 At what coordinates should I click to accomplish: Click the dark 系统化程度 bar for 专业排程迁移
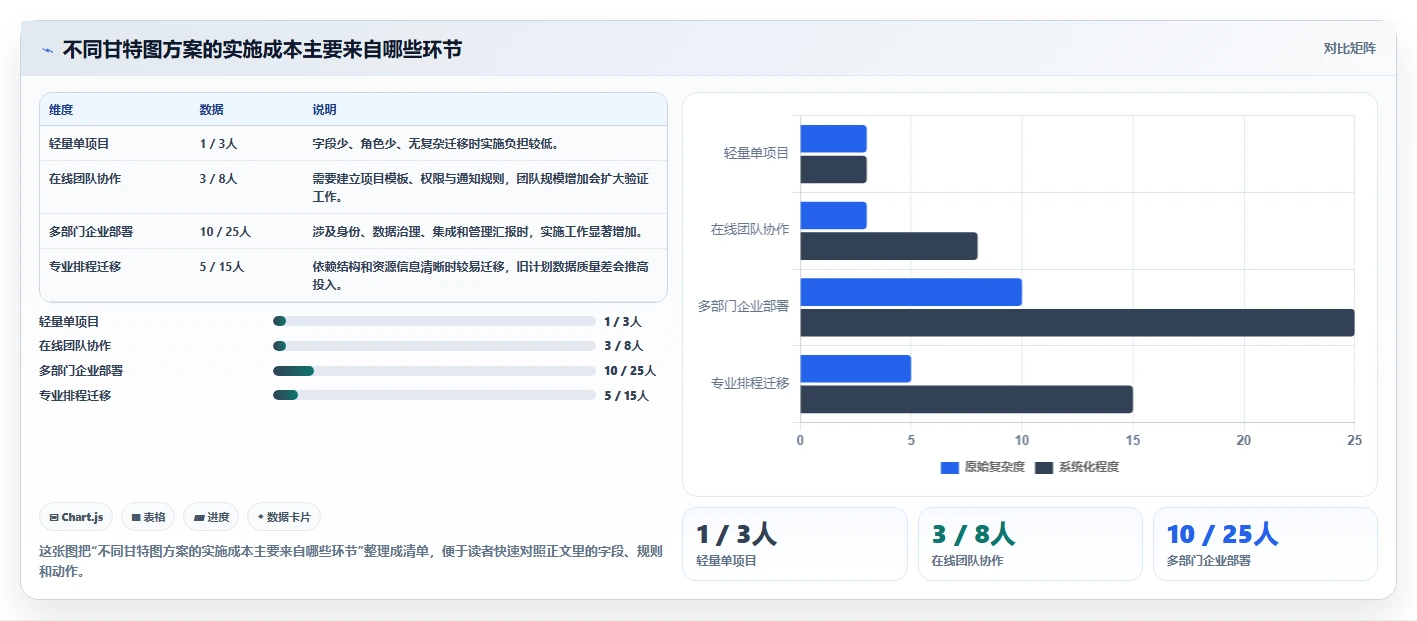pyautogui.click(x=966, y=400)
